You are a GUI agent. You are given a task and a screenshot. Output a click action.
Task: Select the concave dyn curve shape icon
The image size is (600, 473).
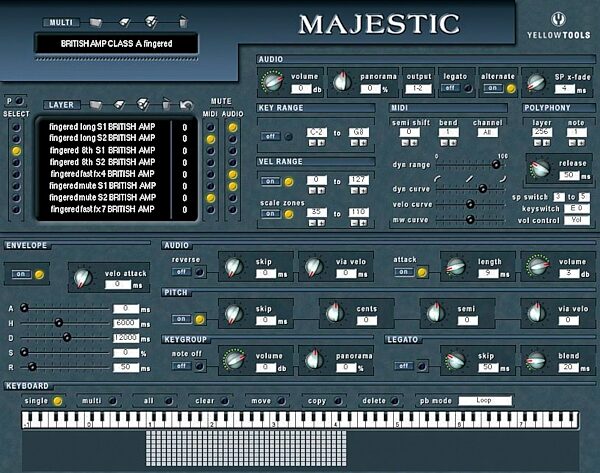[437, 178]
